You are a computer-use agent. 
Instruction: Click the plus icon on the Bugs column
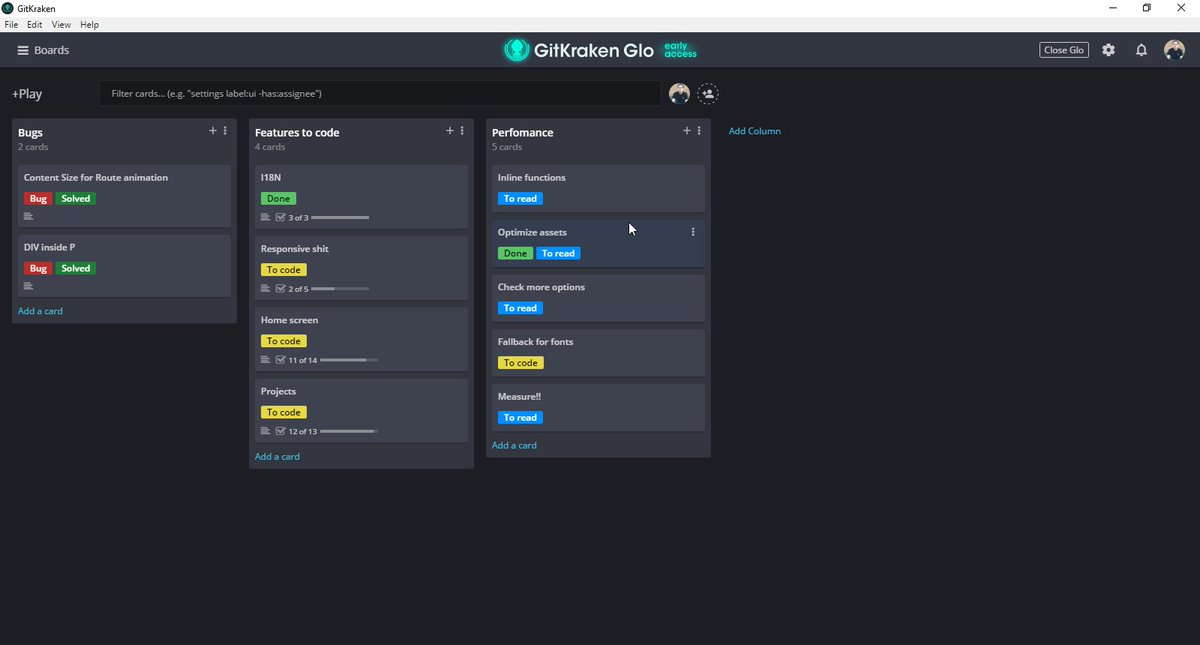point(212,130)
